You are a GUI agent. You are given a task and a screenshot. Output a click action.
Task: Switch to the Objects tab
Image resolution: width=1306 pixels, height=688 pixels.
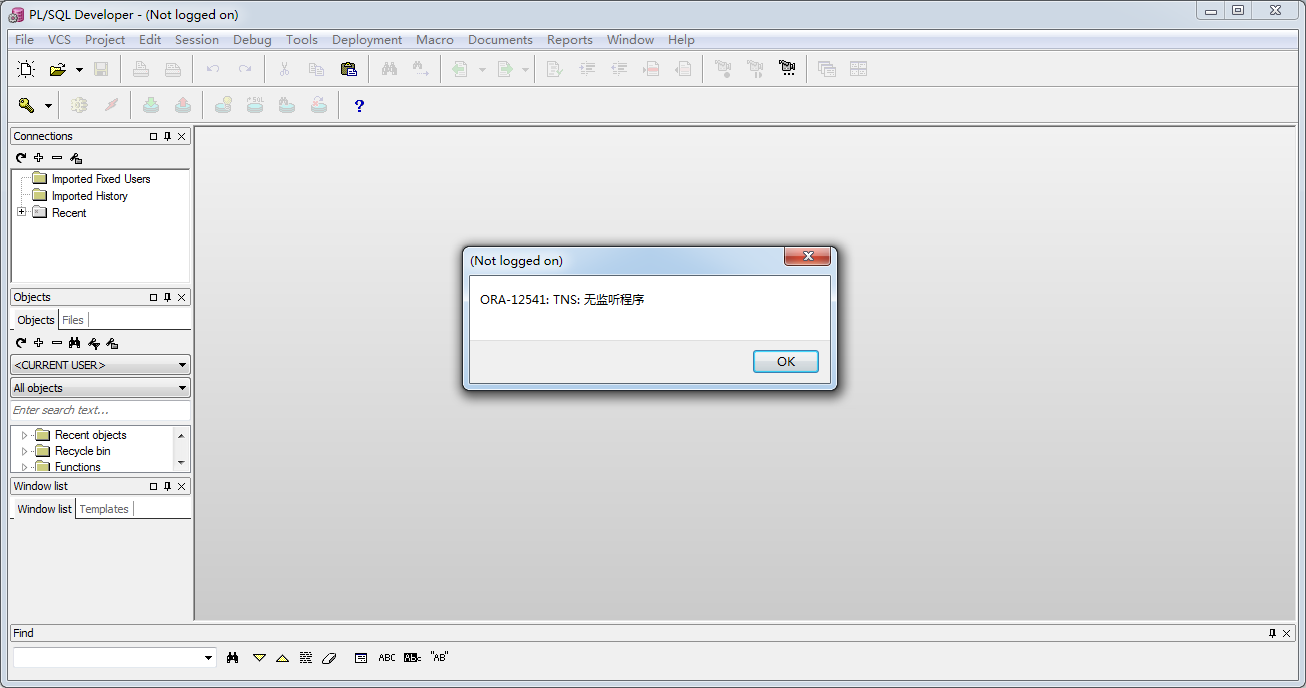pos(36,320)
